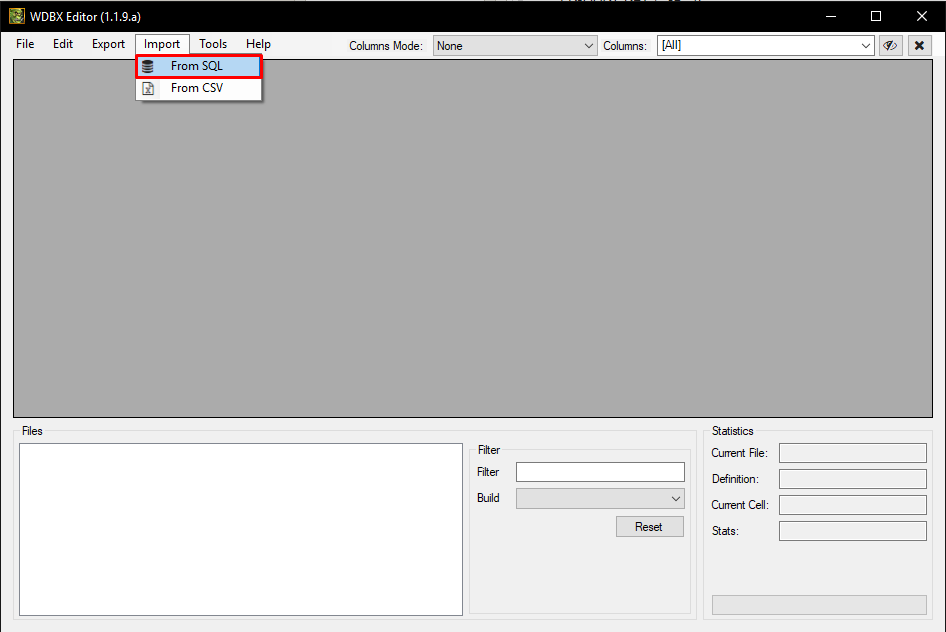Image resolution: width=946 pixels, height=632 pixels.
Task: Click the Definition statistics field
Action: point(852,479)
